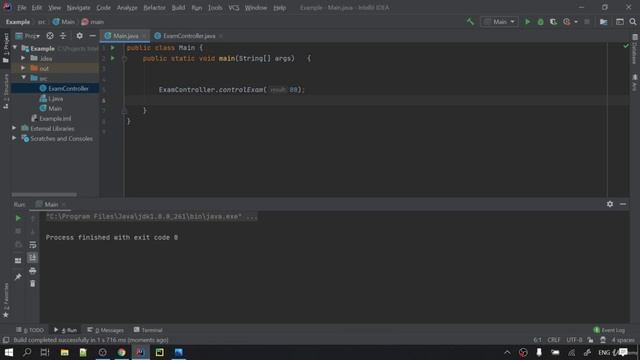Select the Main.java editor tab
This screenshot has width=640, height=360.
[x=125, y=36]
